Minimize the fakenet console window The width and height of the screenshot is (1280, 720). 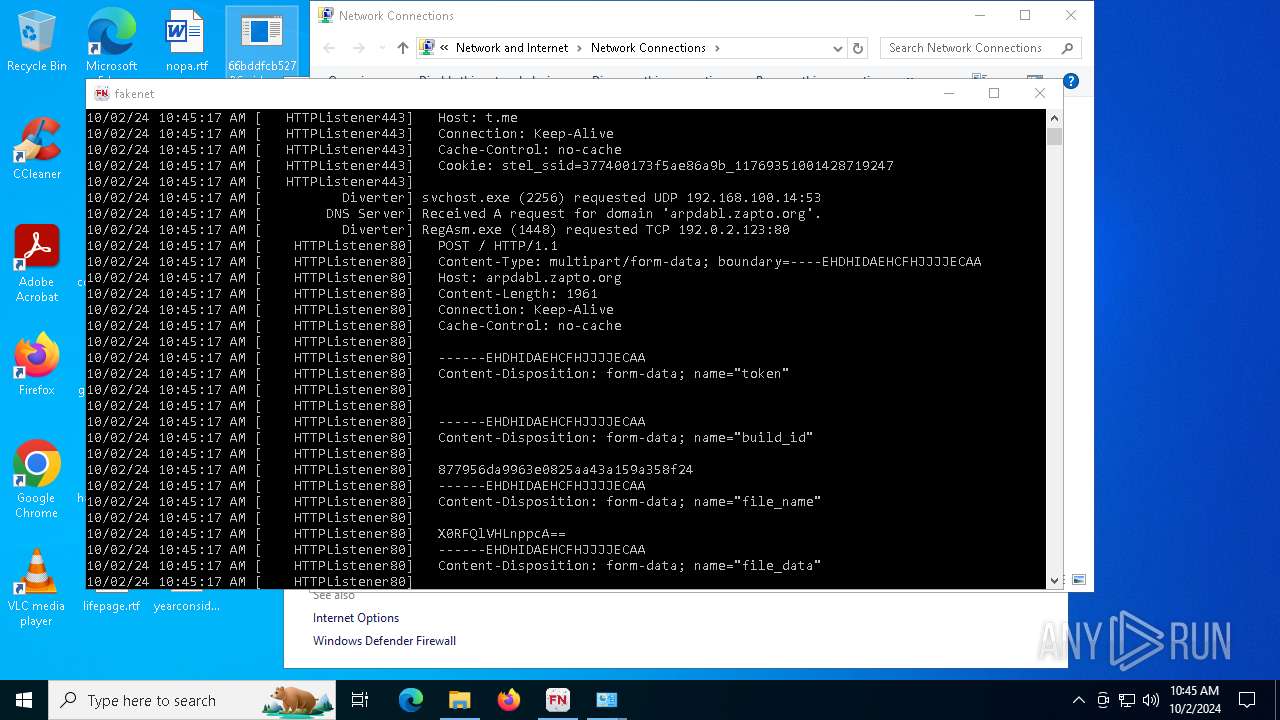coord(949,93)
